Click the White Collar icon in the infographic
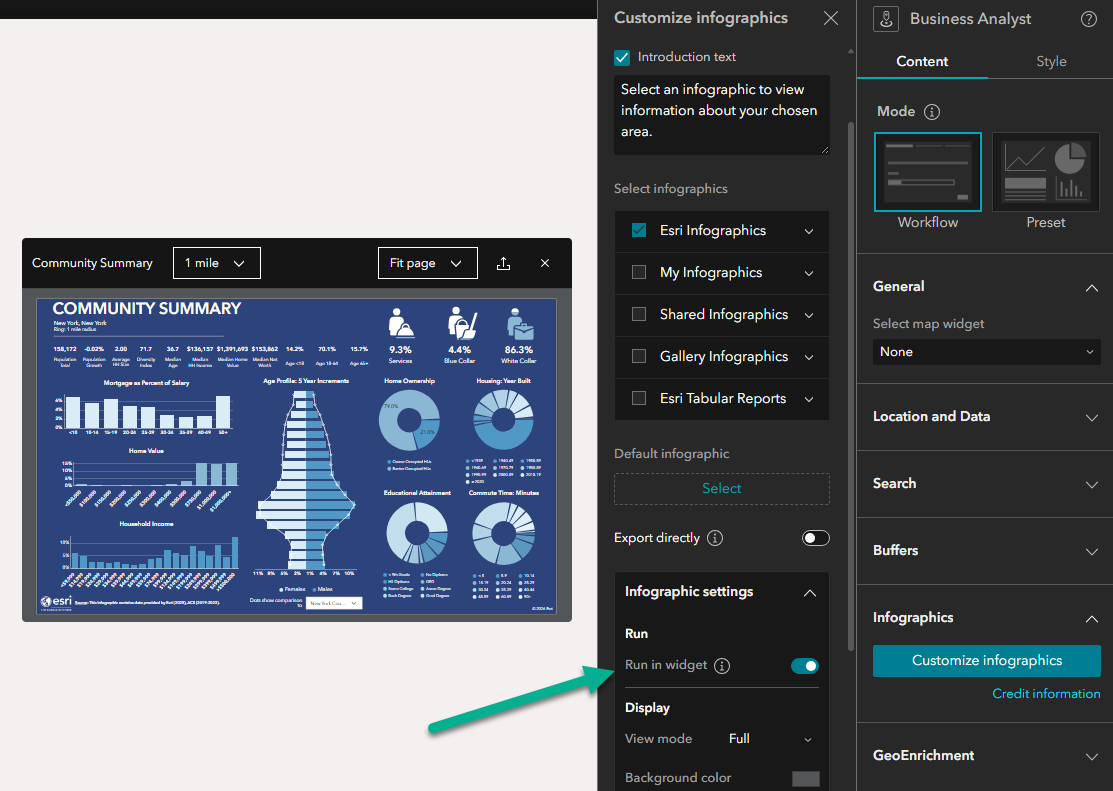Image resolution: width=1113 pixels, height=791 pixels. (x=520, y=324)
